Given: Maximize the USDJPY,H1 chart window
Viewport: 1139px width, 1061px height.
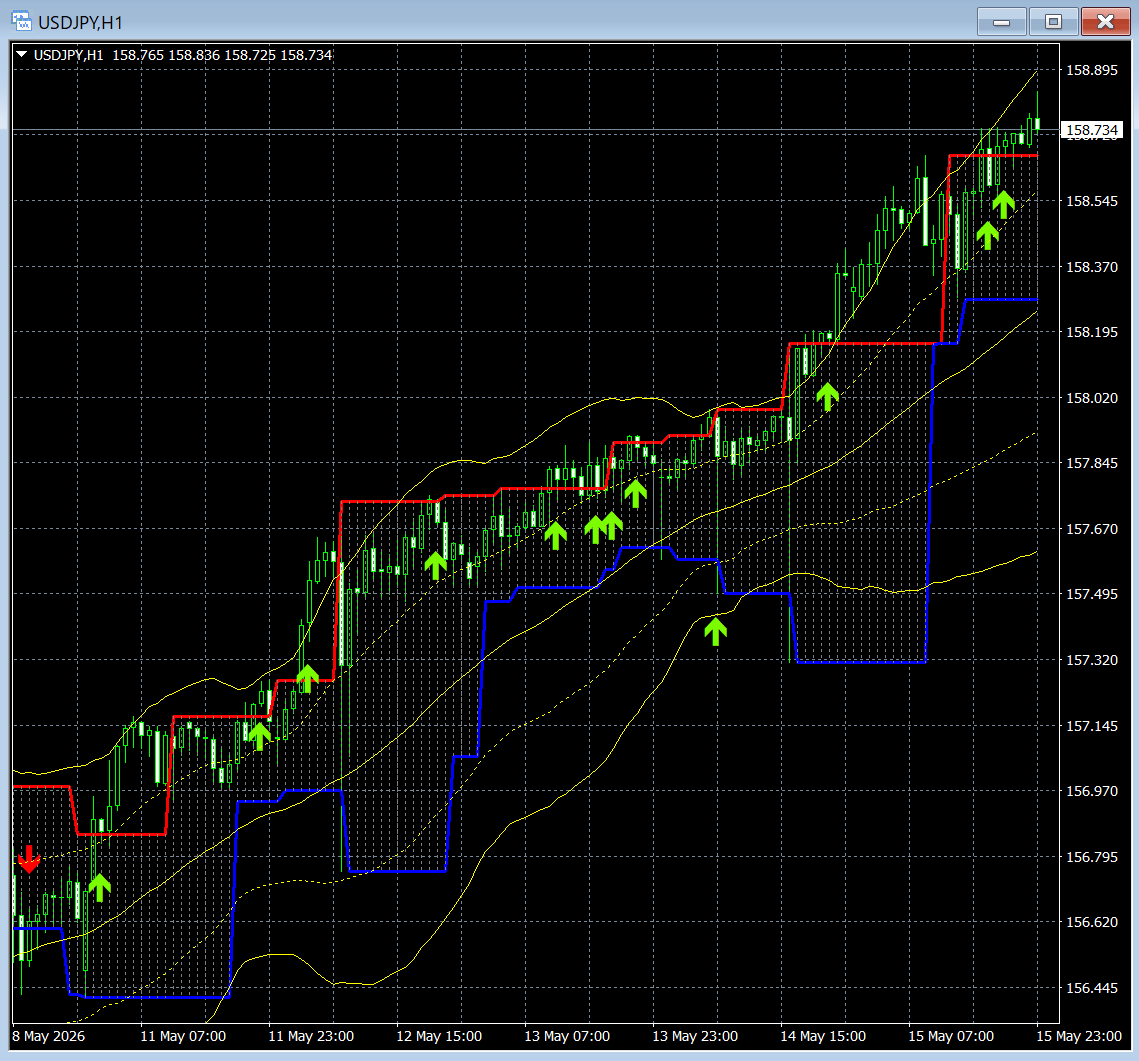Looking at the screenshot, I should tap(1053, 22).
